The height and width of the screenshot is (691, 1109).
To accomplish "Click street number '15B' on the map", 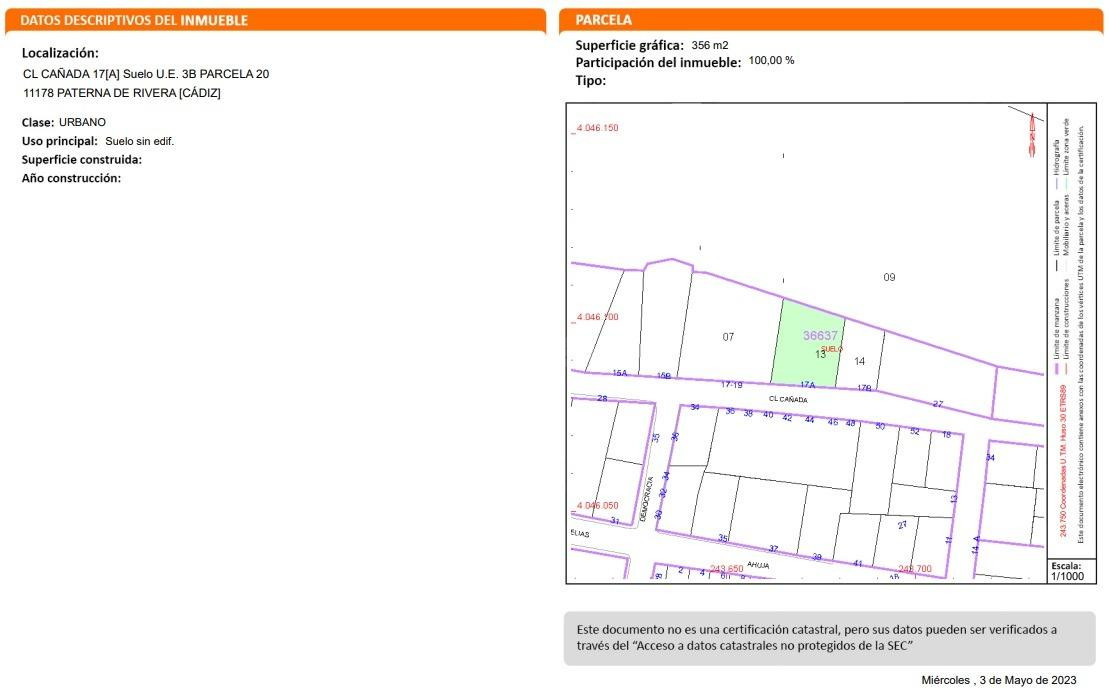I will click(x=663, y=376).
